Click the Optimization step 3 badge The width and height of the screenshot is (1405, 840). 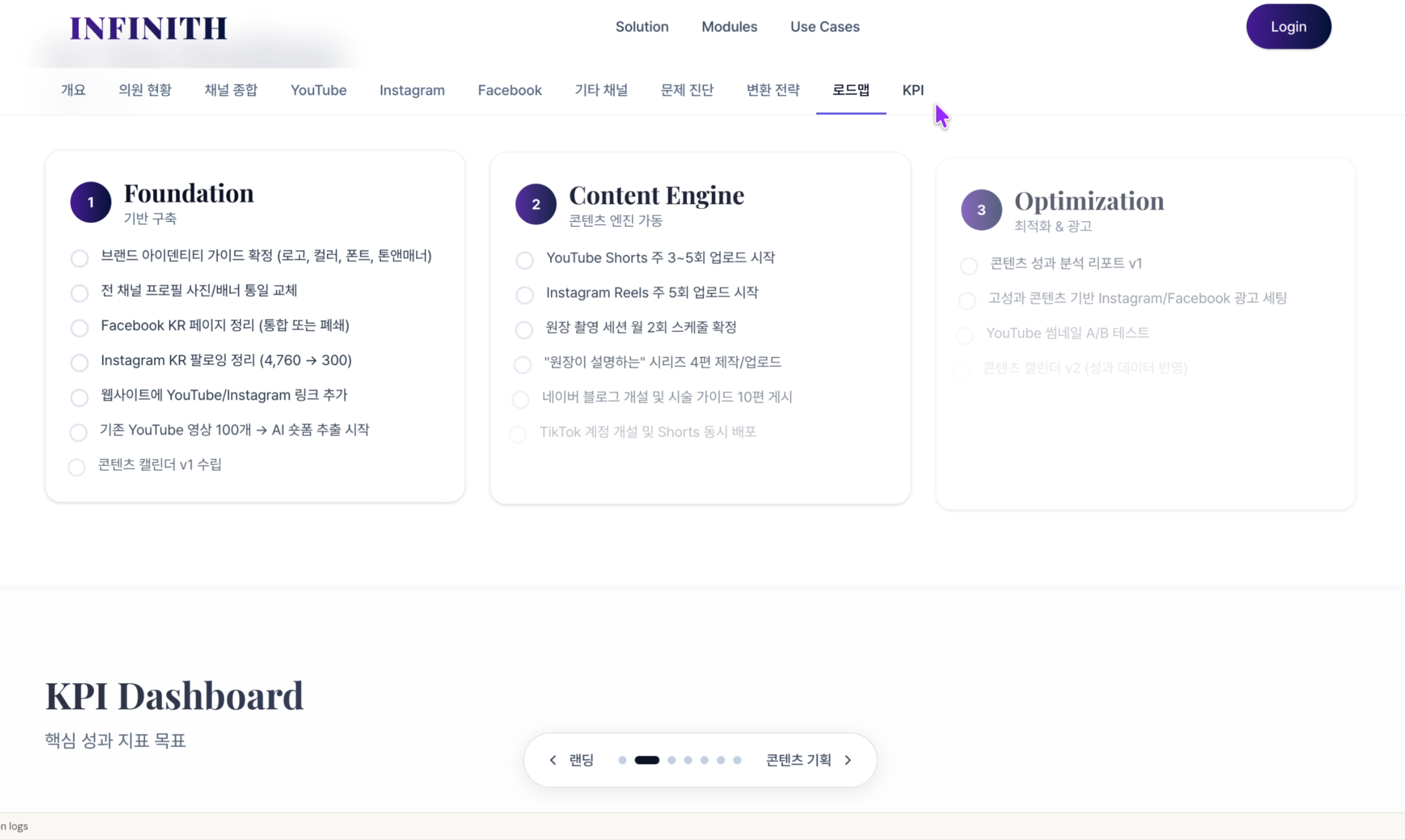click(x=981, y=210)
